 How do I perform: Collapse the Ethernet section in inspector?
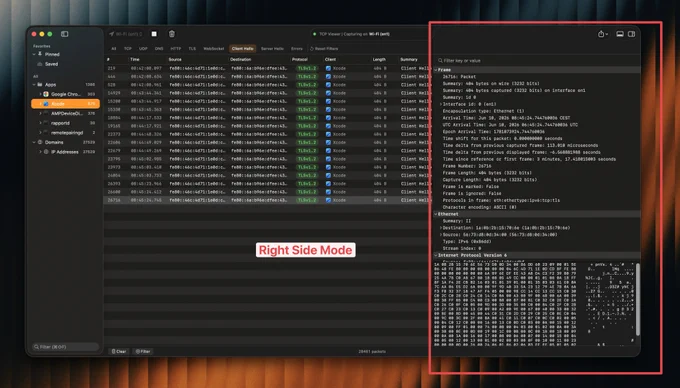[x=436, y=214]
